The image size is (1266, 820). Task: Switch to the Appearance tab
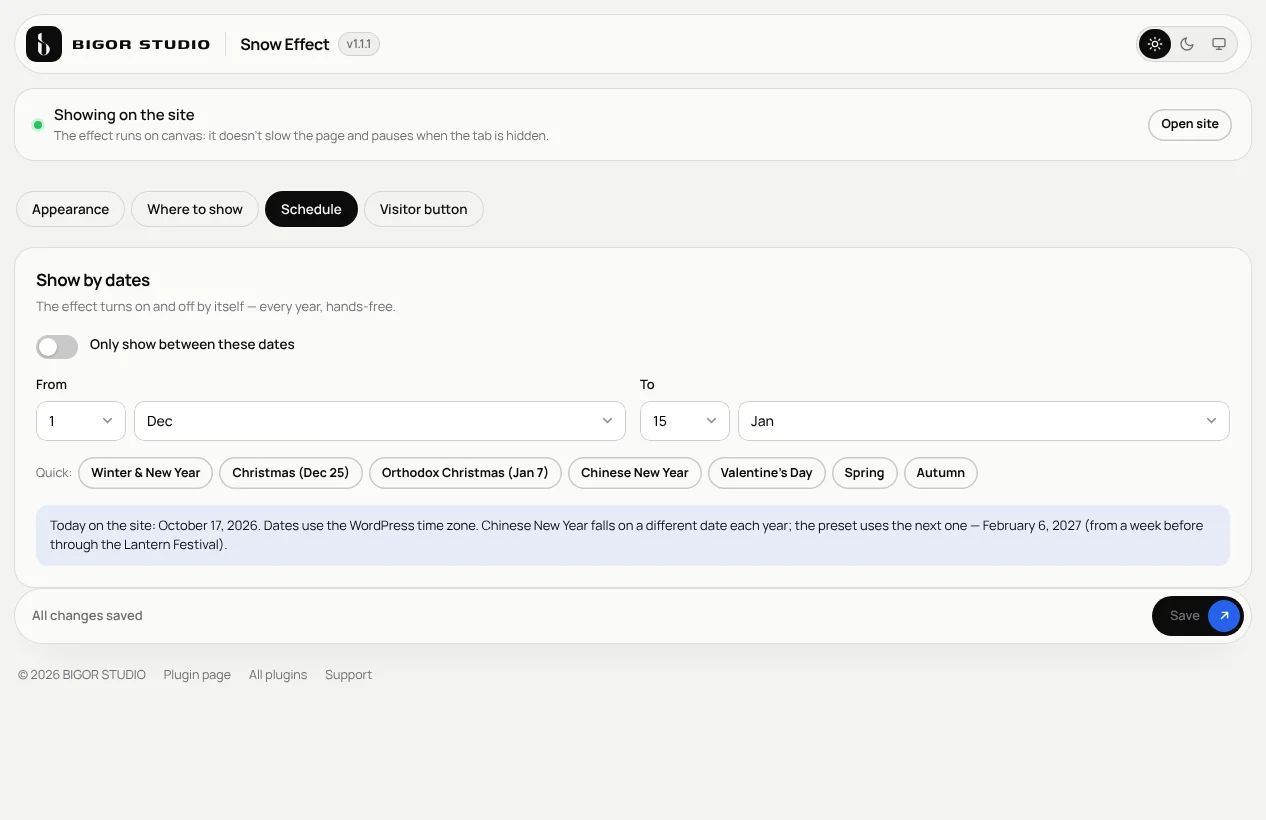pyautogui.click(x=70, y=209)
